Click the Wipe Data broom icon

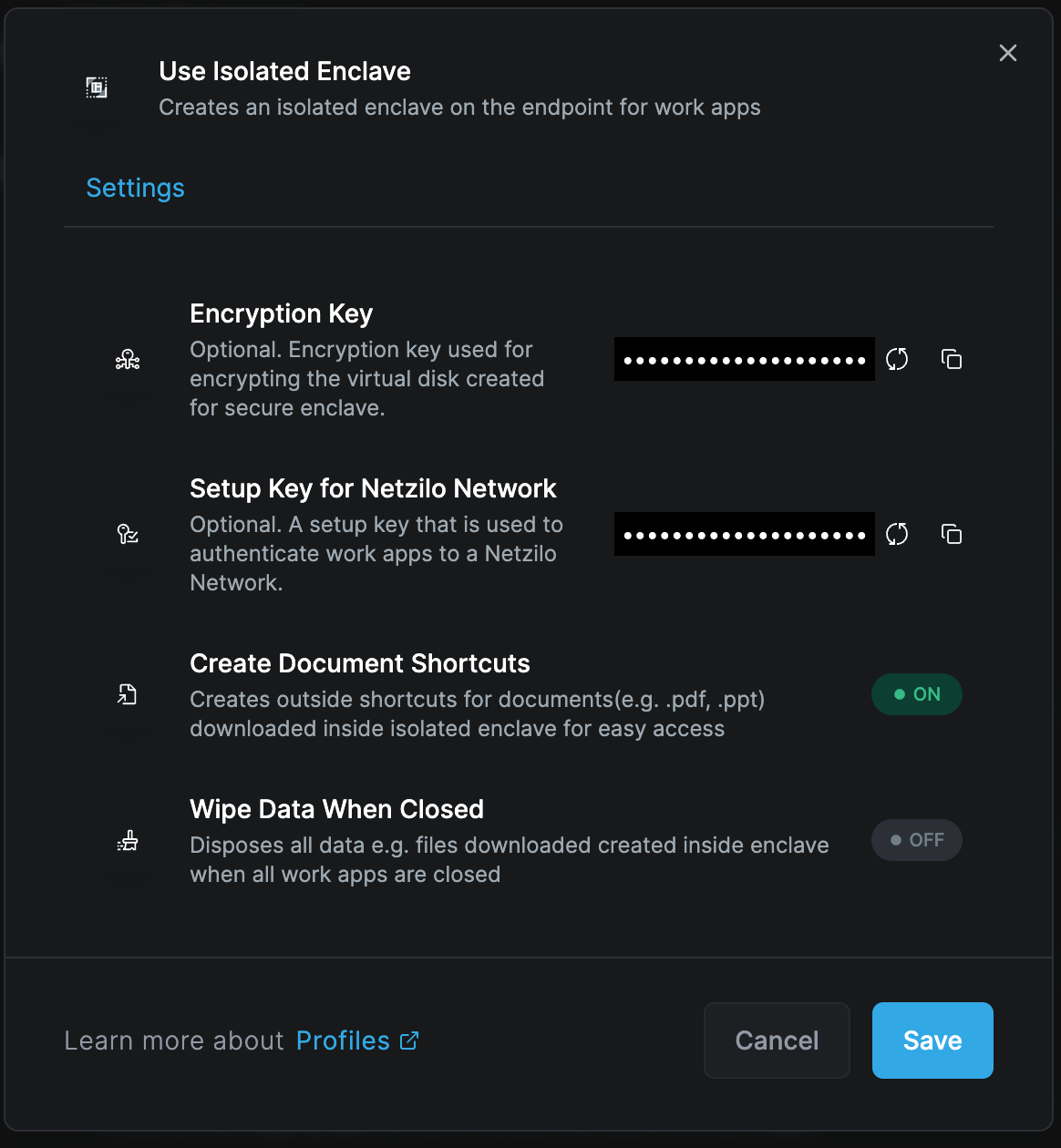(x=128, y=840)
